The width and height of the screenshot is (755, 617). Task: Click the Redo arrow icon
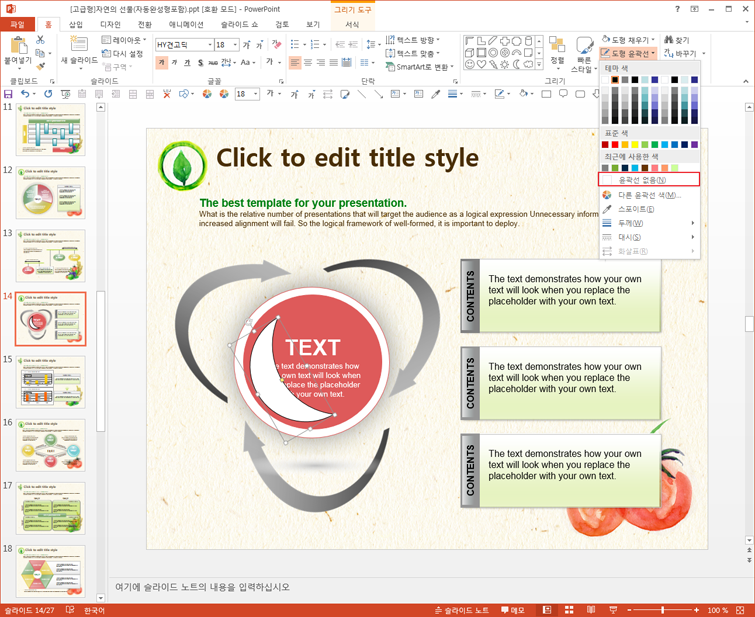[48, 94]
